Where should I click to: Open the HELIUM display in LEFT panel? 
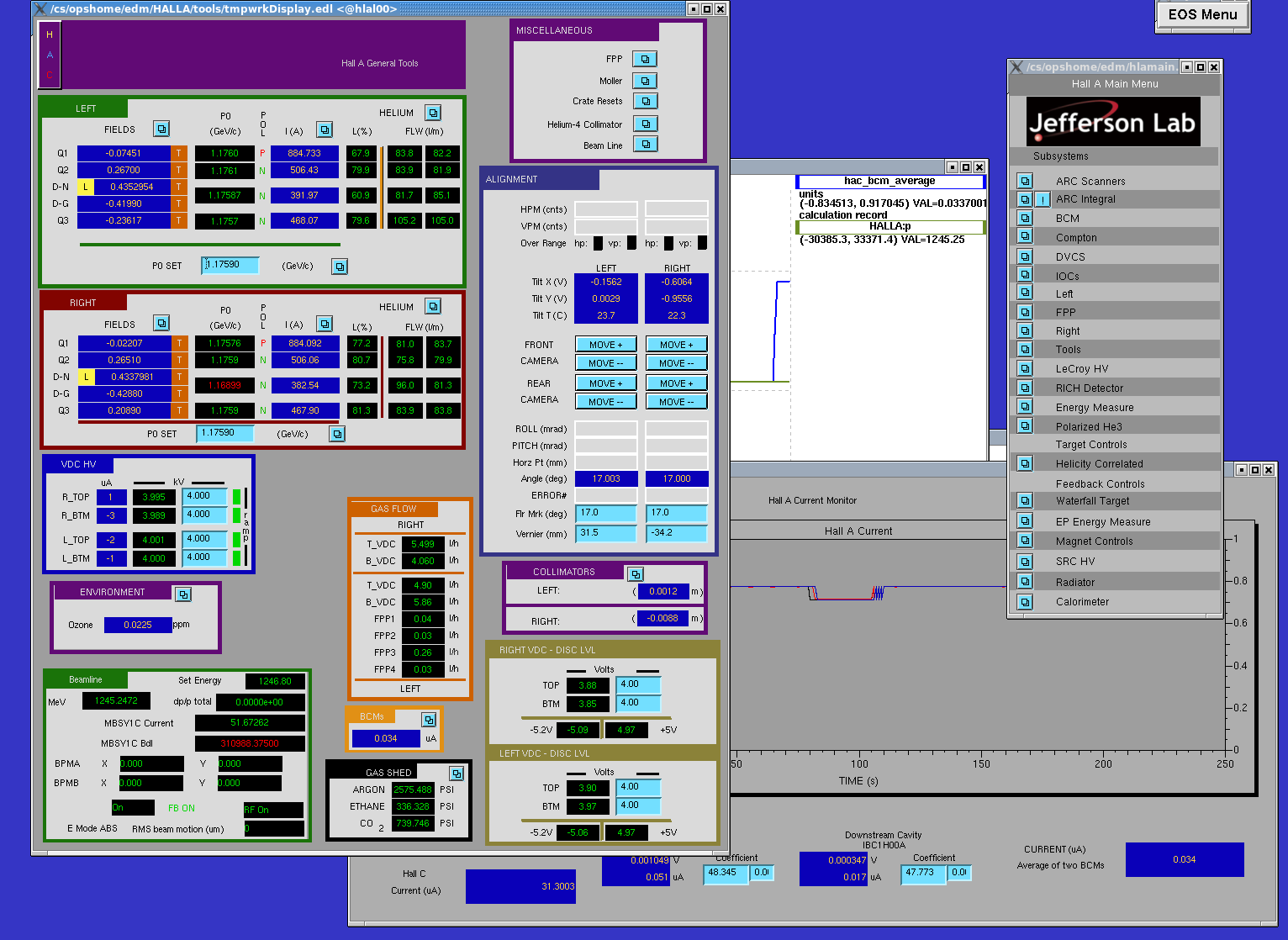coord(433,113)
